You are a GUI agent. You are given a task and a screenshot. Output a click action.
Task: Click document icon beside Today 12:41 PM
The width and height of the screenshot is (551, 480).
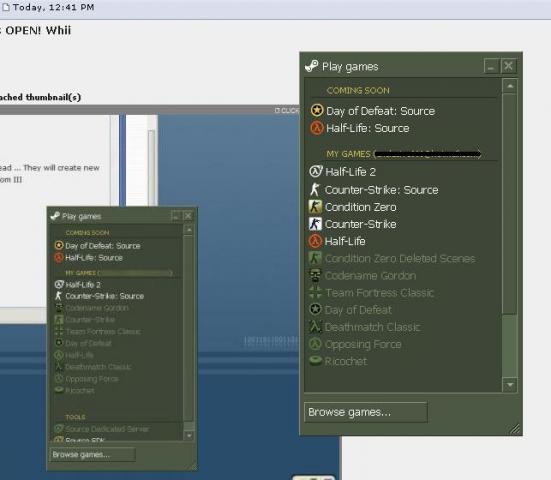[6, 7]
